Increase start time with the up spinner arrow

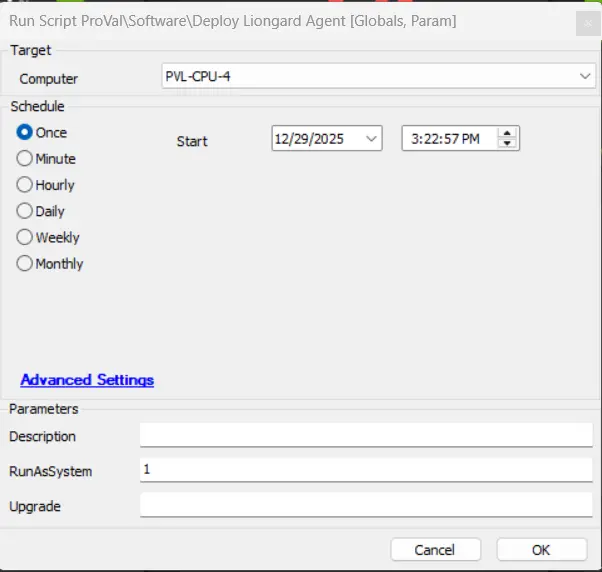pyautogui.click(x=507, y=134)
